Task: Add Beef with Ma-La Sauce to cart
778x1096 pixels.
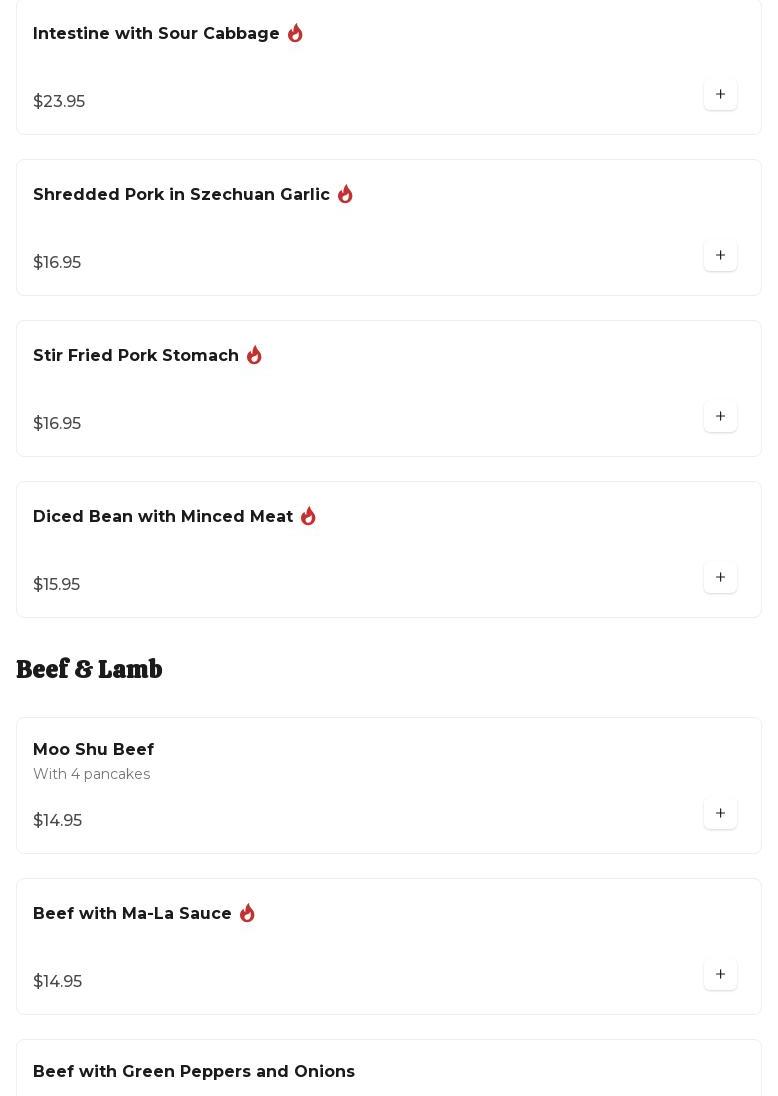Action: [720, 974]
